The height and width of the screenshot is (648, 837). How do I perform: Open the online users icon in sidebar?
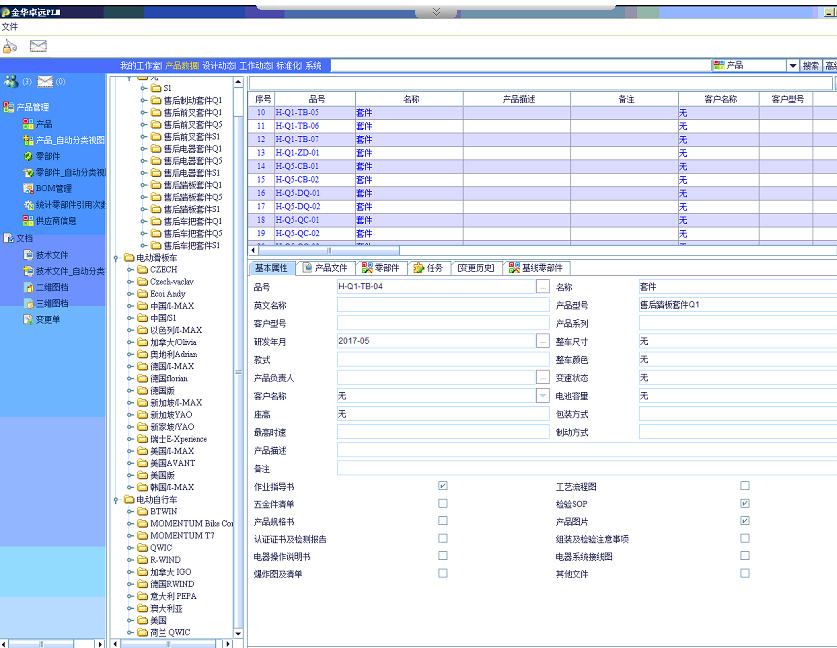point(11,81)
